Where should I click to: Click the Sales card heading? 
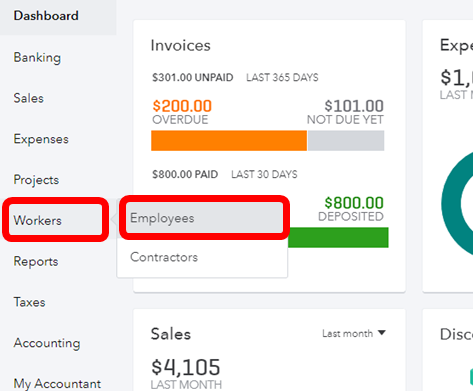click(171, 334)
